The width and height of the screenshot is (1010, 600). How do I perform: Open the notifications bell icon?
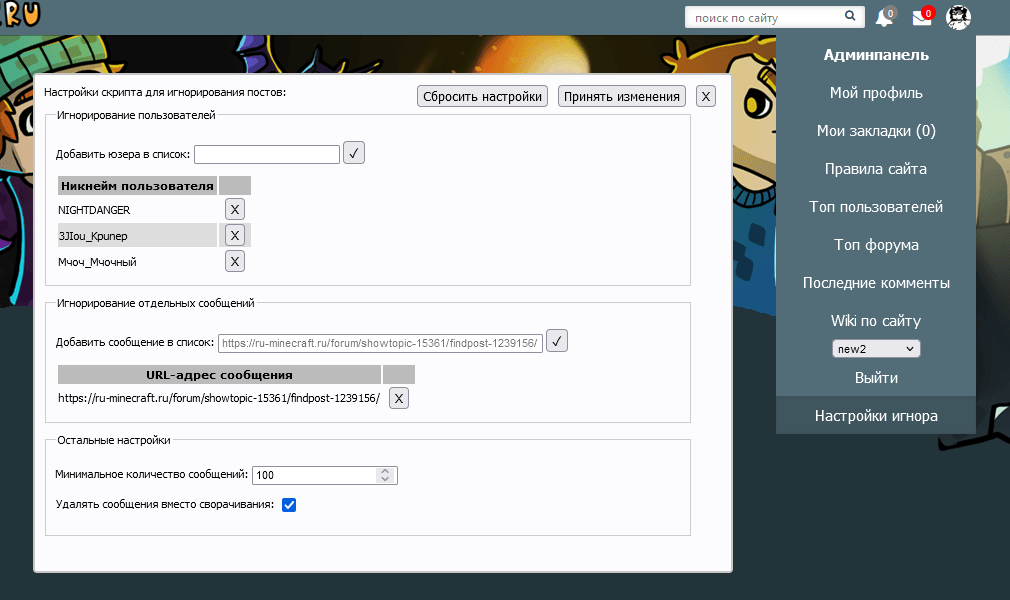coord(884,18)
